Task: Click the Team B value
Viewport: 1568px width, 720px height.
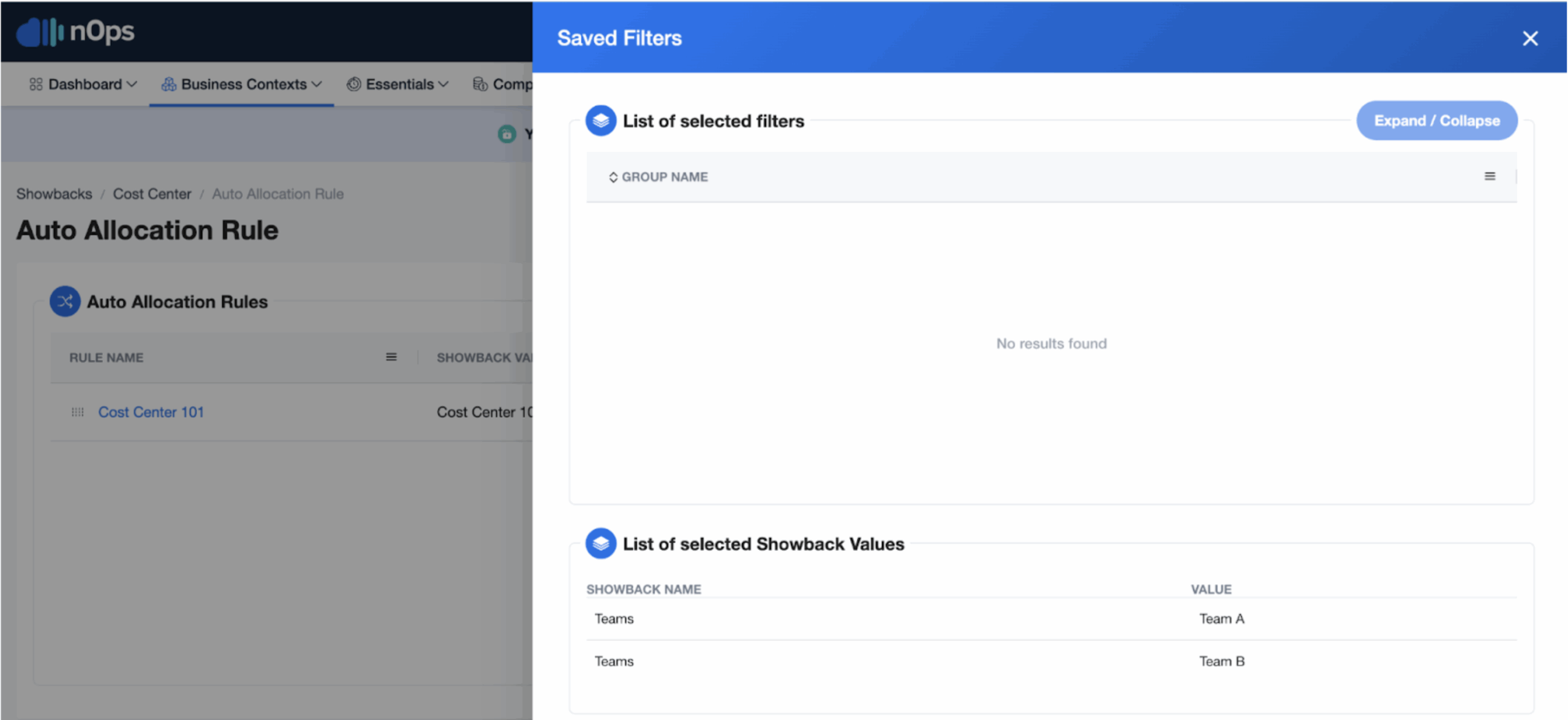Action: point(1221,662)
